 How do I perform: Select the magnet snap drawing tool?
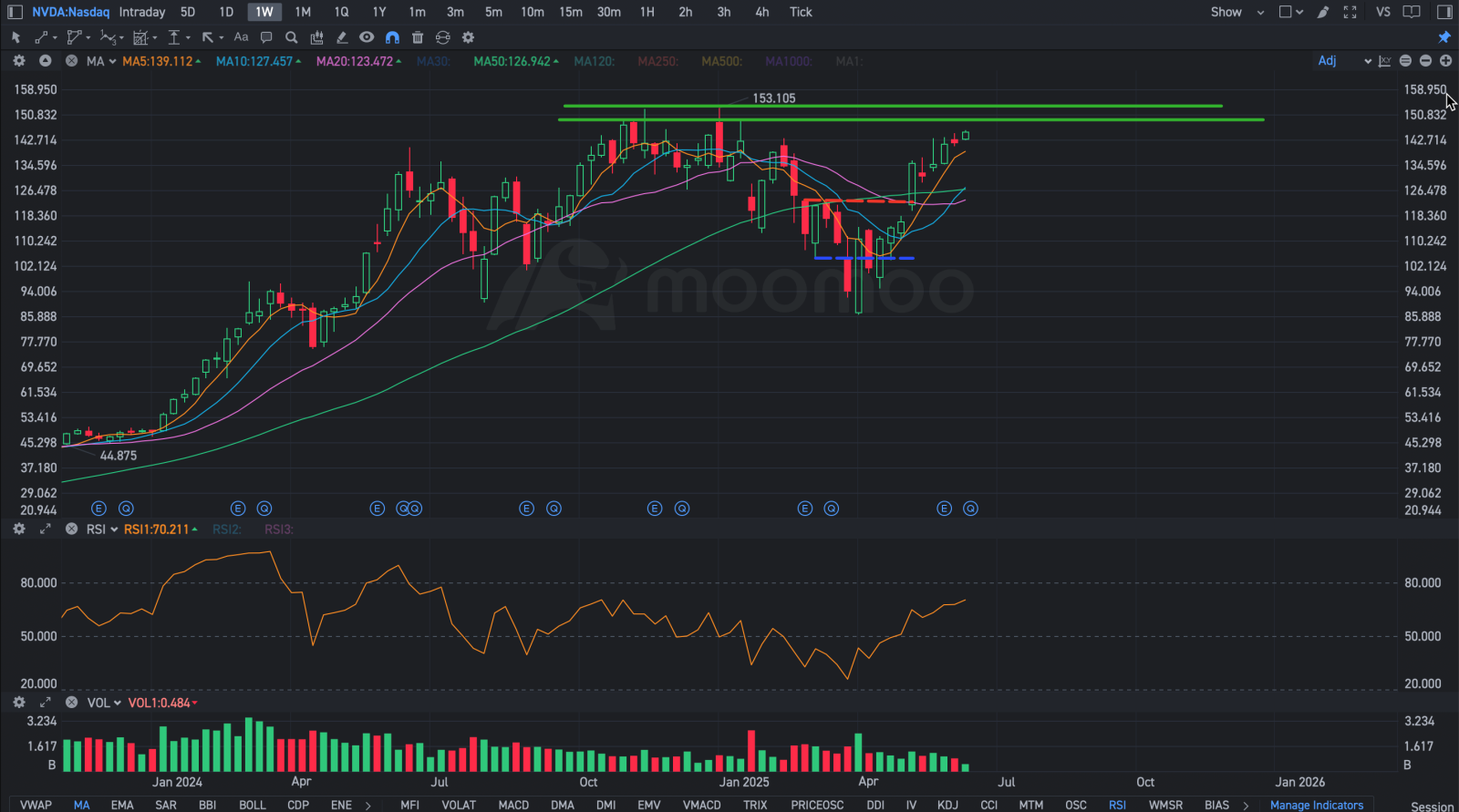tap(392, 37)
